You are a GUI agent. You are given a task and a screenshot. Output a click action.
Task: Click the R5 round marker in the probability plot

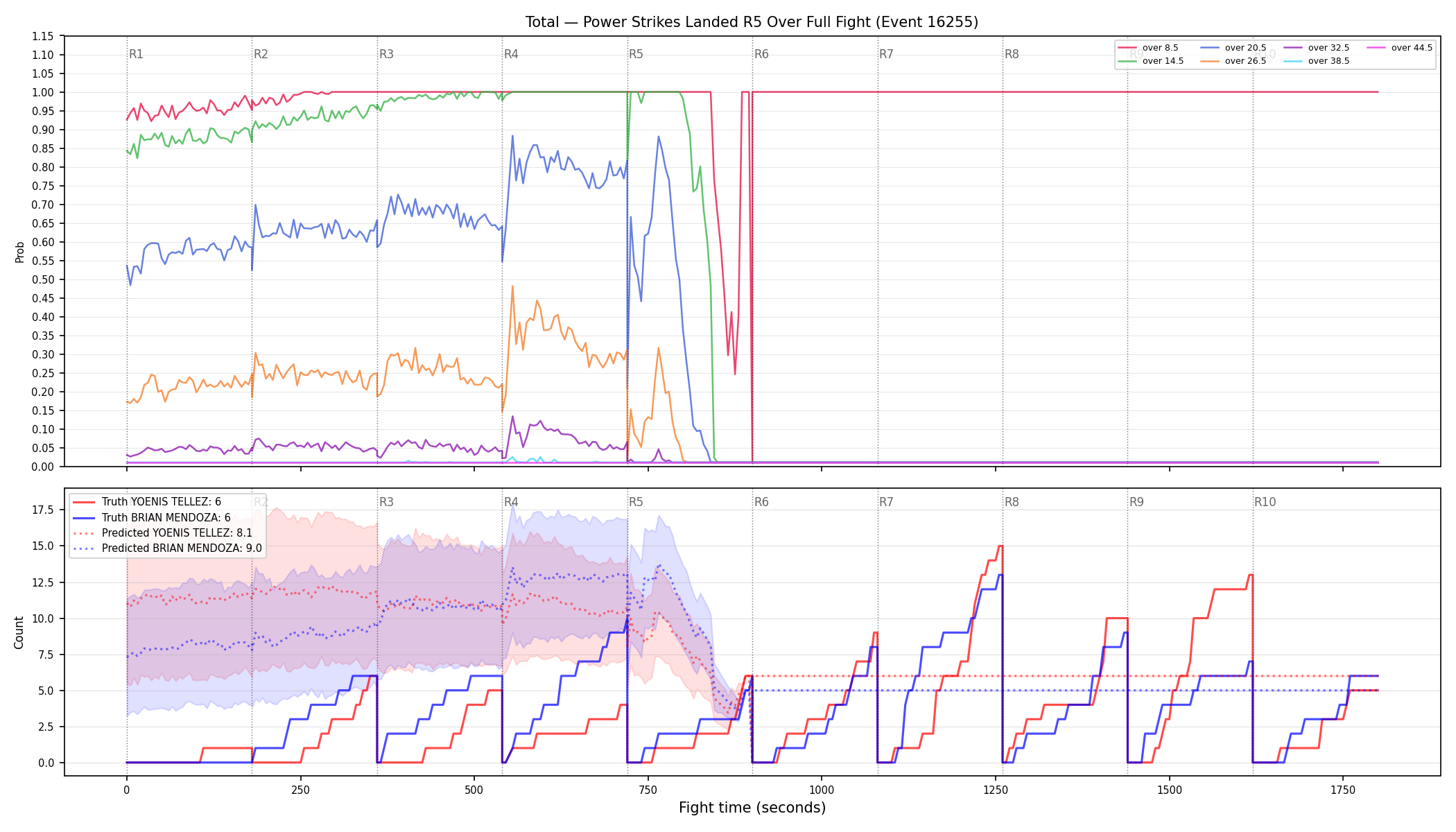[x=636, y=54]
